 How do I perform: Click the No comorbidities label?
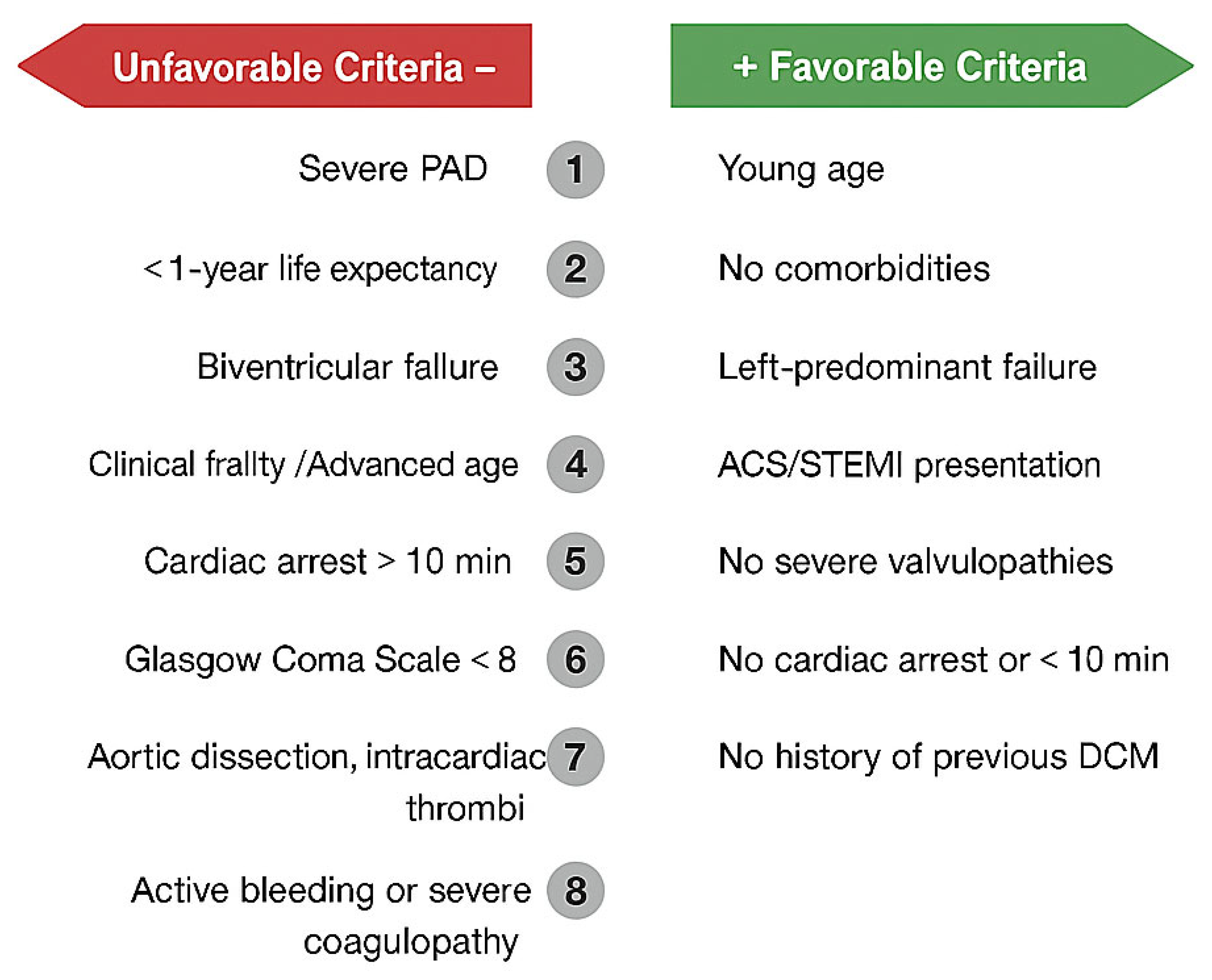(853, 268)
